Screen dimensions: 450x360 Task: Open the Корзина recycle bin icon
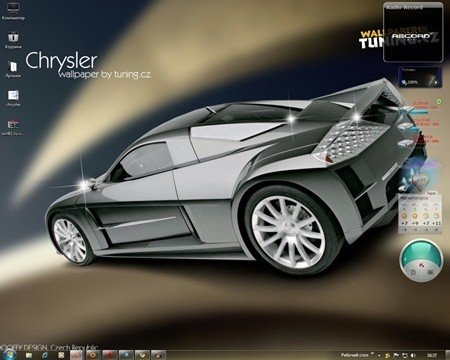[13, 40]
